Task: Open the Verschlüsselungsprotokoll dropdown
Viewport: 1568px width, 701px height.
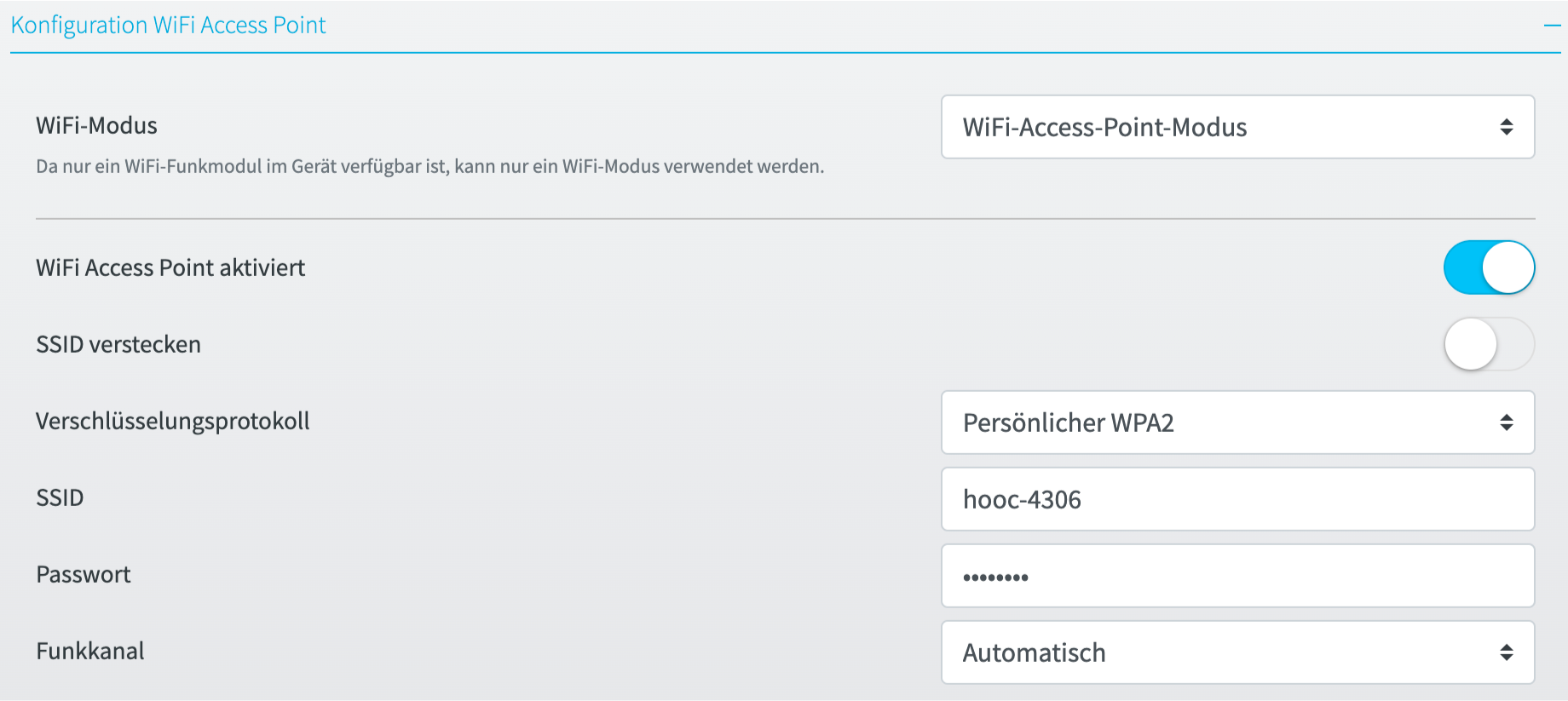Action: 1237,422
